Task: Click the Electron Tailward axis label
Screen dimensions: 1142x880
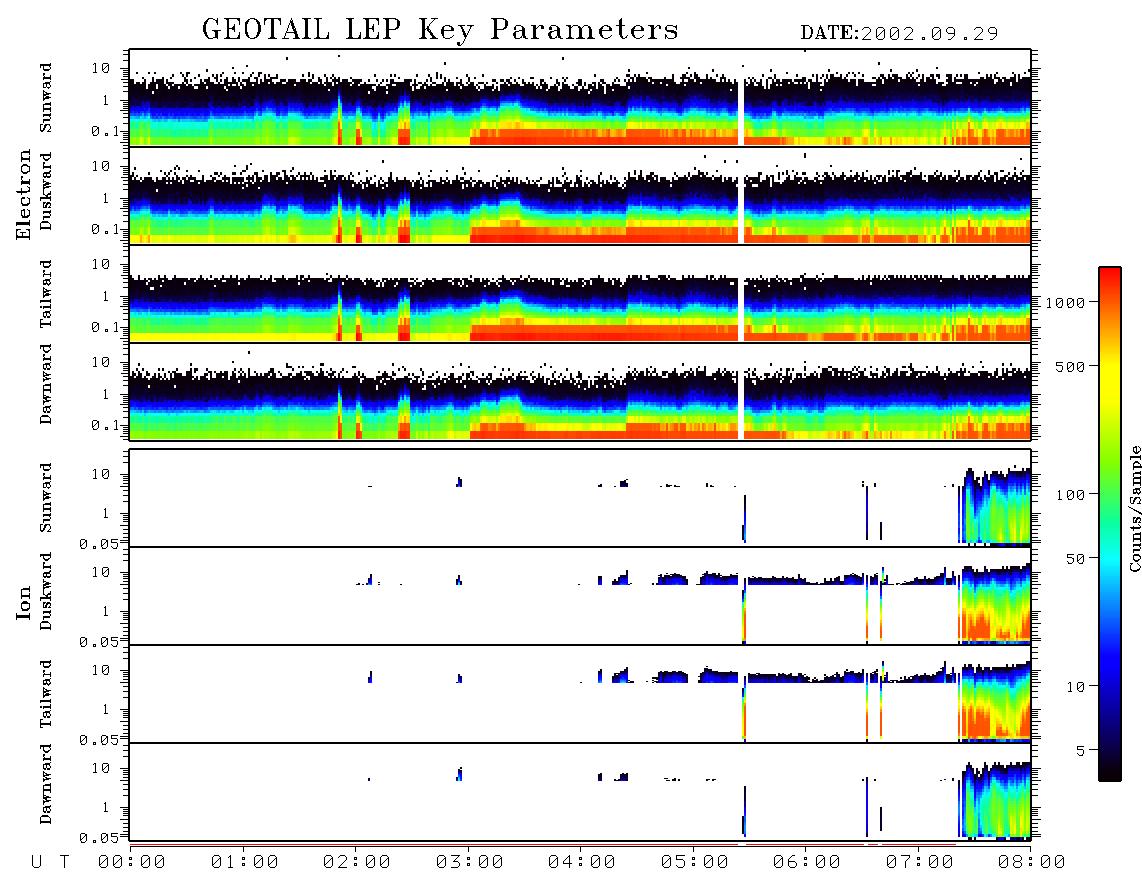Action: point(46,294)
